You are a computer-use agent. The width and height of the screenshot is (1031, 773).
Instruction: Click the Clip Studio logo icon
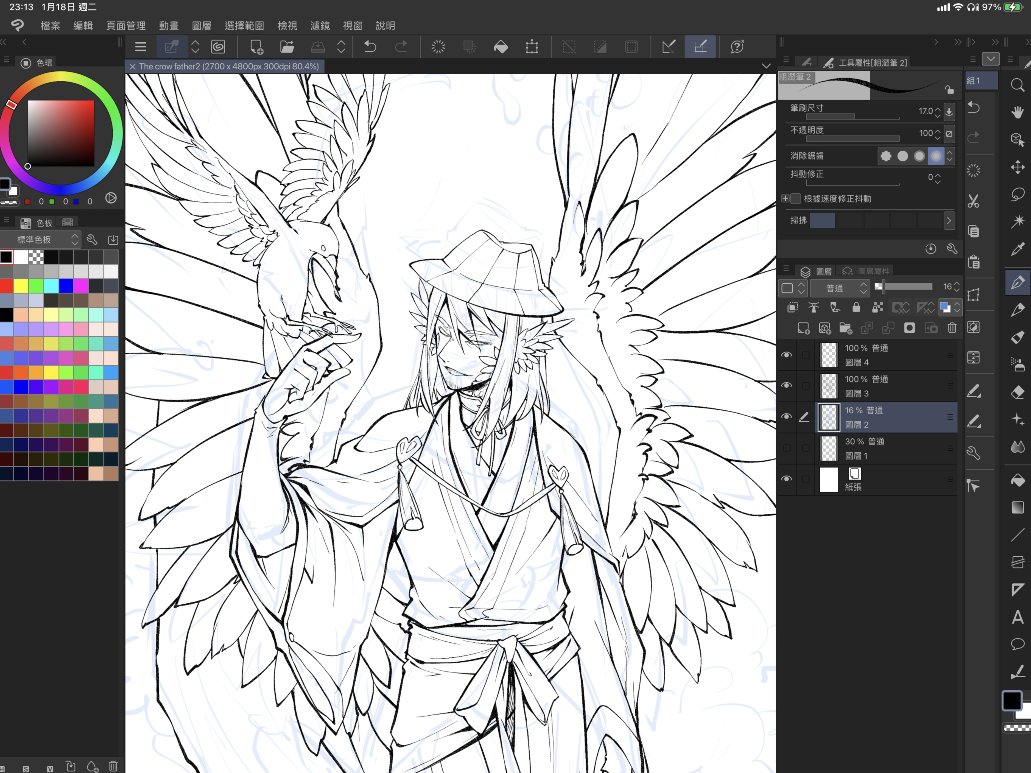coord(17,25)
